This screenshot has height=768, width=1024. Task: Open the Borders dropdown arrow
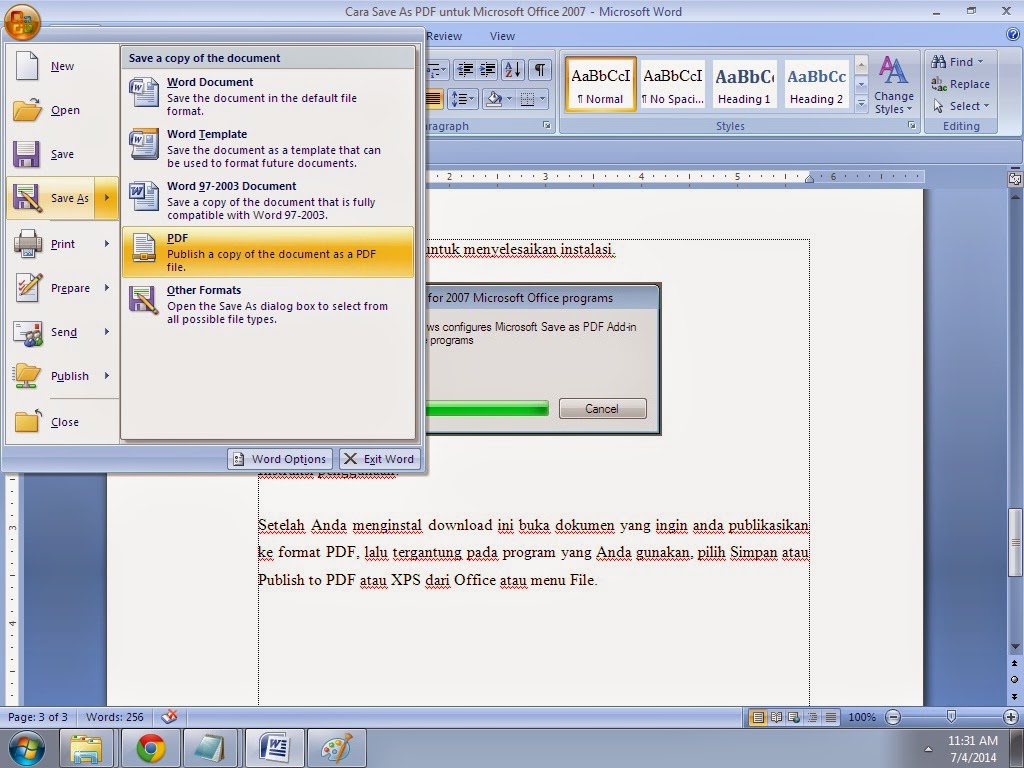pos(543,99)
